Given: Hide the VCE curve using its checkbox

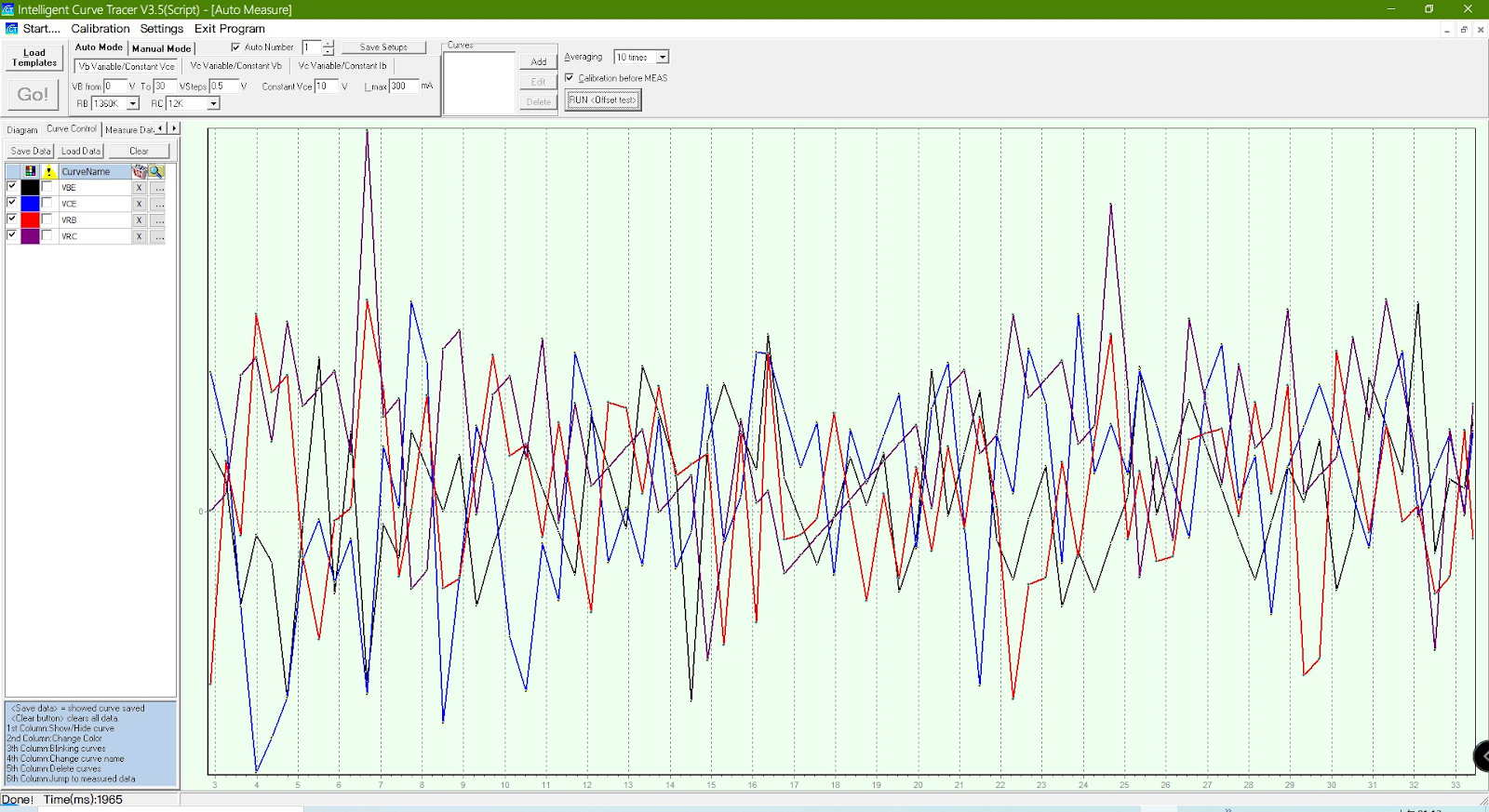Looking at the screenshot, I should [12, 203].
